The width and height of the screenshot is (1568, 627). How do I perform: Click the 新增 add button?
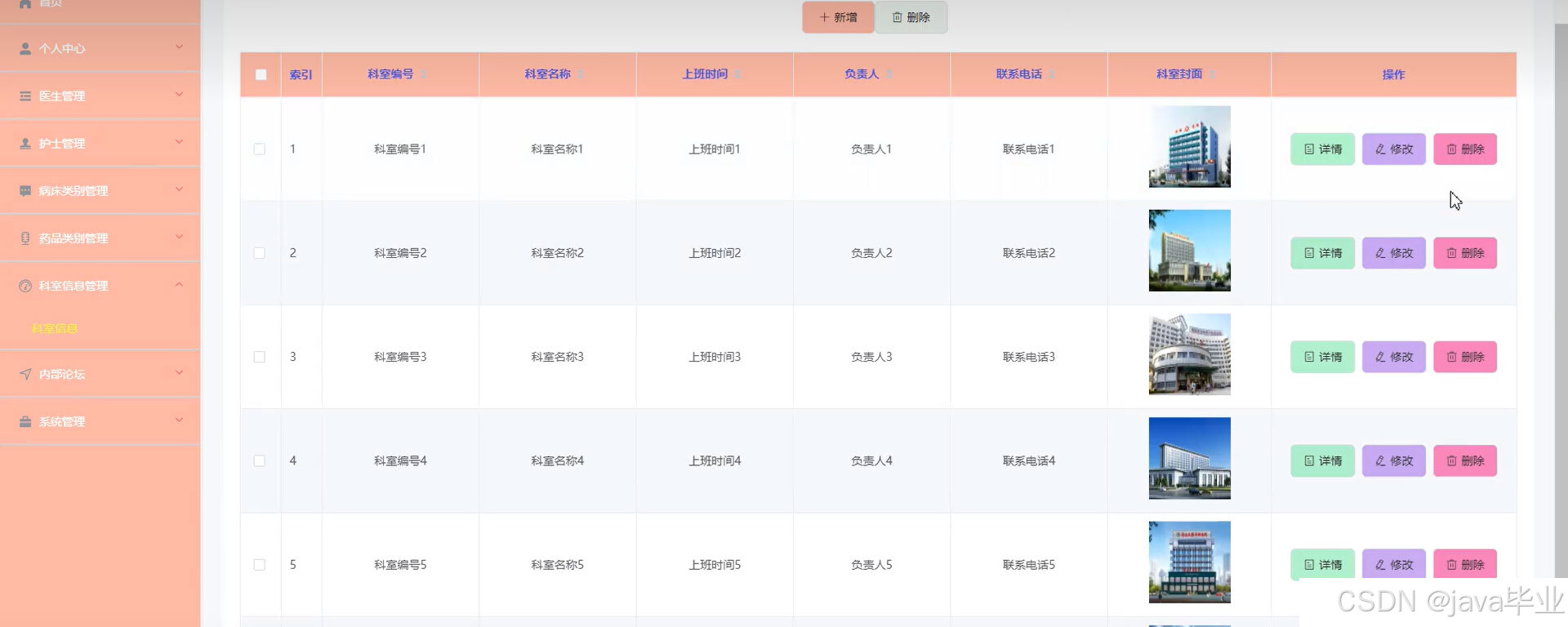click(x=838, y=17)
